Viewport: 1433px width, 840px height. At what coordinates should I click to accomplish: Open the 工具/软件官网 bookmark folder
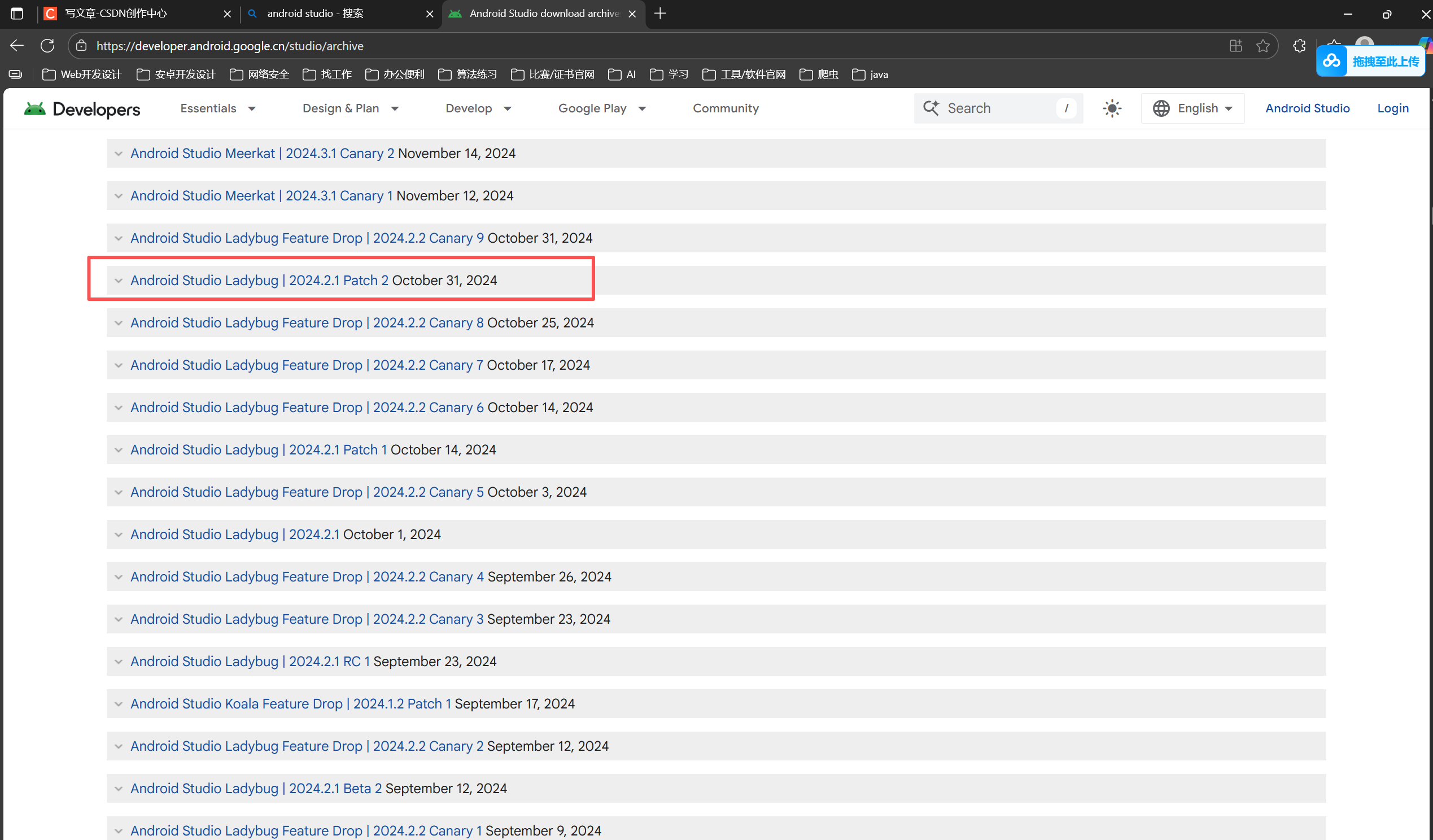(744, 75)
